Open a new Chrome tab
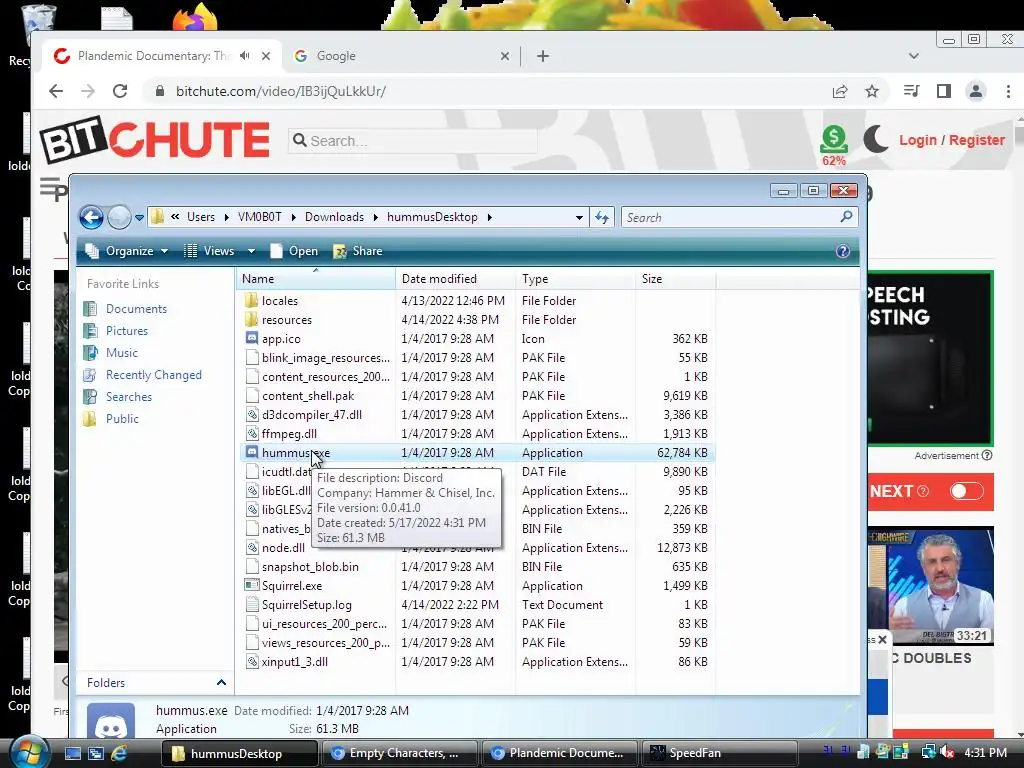The width and height of the screenshot is (1024, 768). 543,56
